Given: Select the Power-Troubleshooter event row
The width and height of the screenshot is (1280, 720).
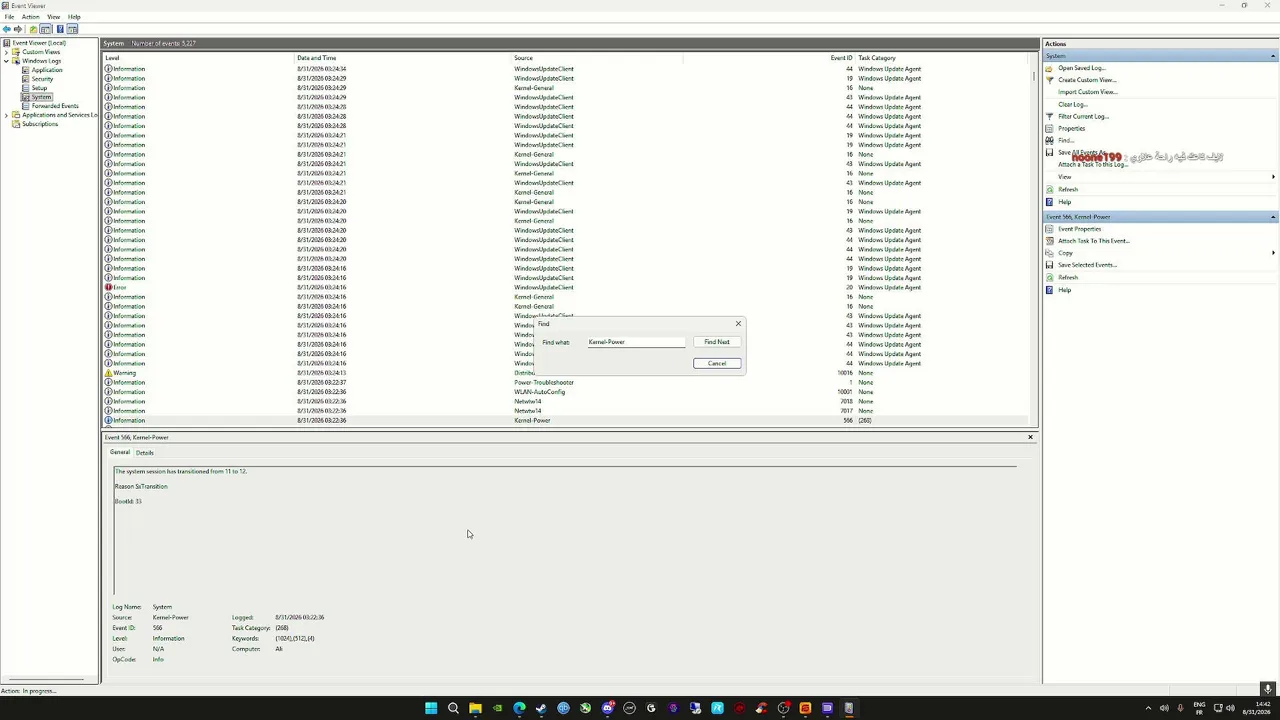Looking at the screenshot, I should (x=565, y=382).
